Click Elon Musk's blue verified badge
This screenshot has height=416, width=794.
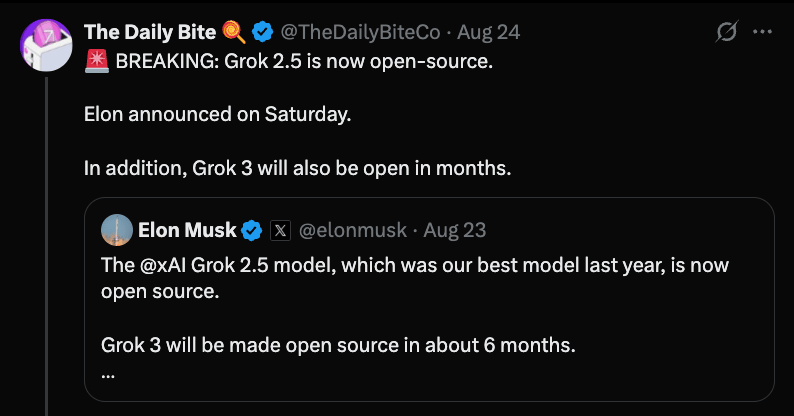tap(252, 231)
